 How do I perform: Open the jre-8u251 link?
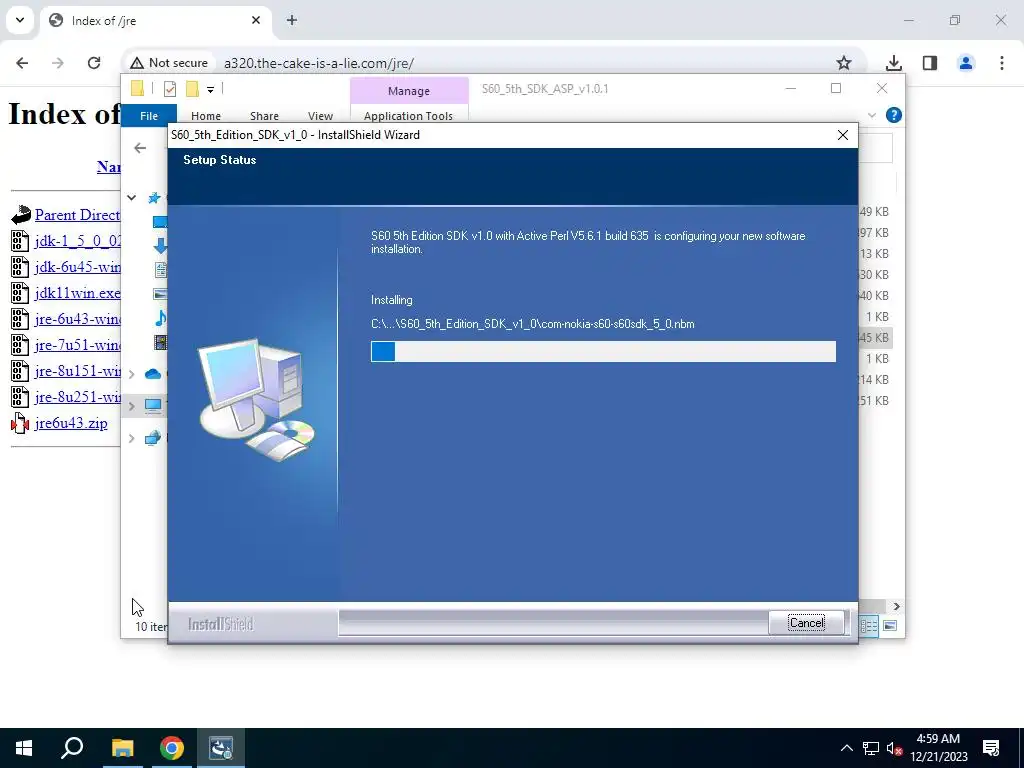[77, 397]
